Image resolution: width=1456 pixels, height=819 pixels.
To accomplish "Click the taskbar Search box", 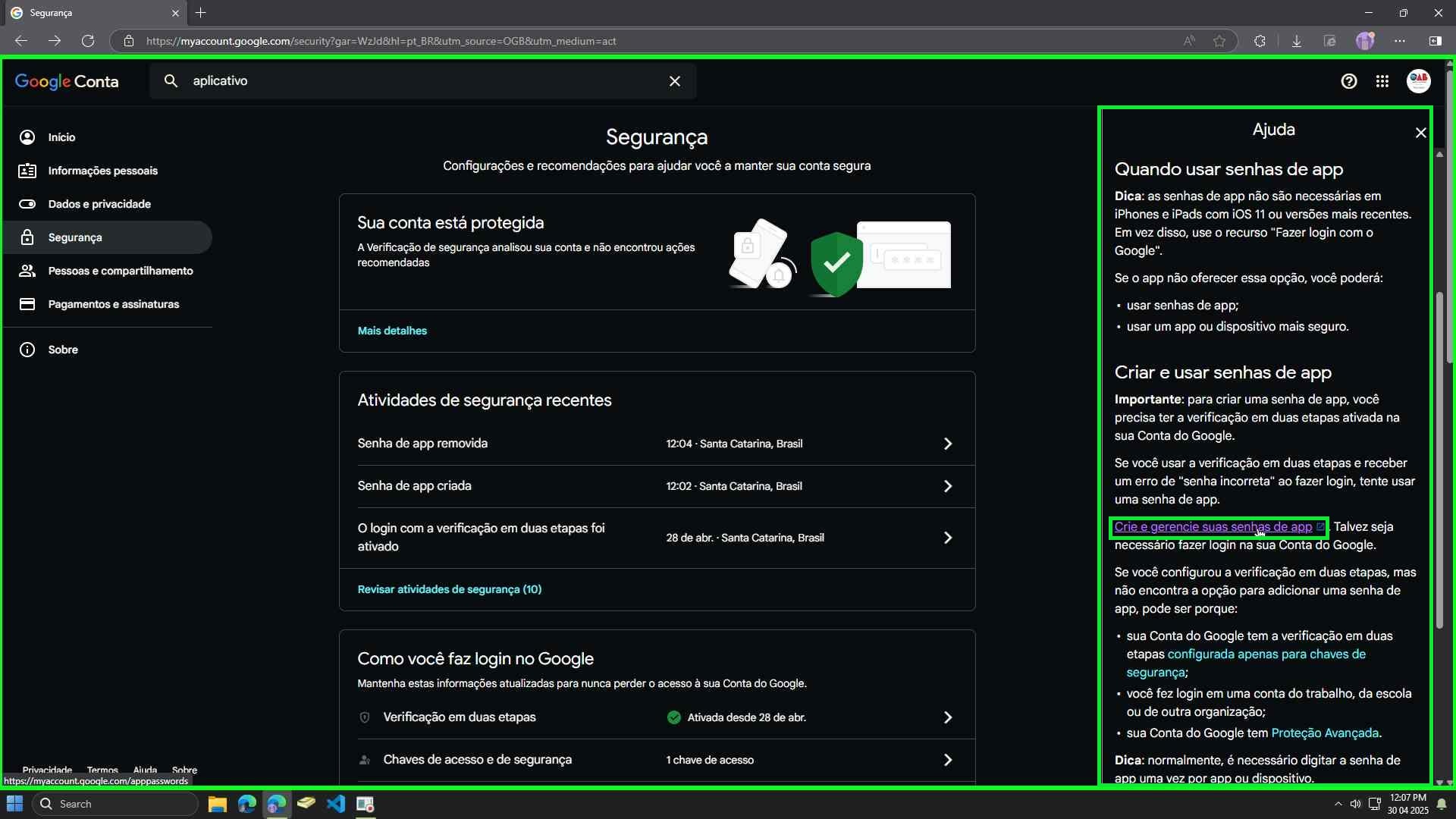I will [115, 804].
